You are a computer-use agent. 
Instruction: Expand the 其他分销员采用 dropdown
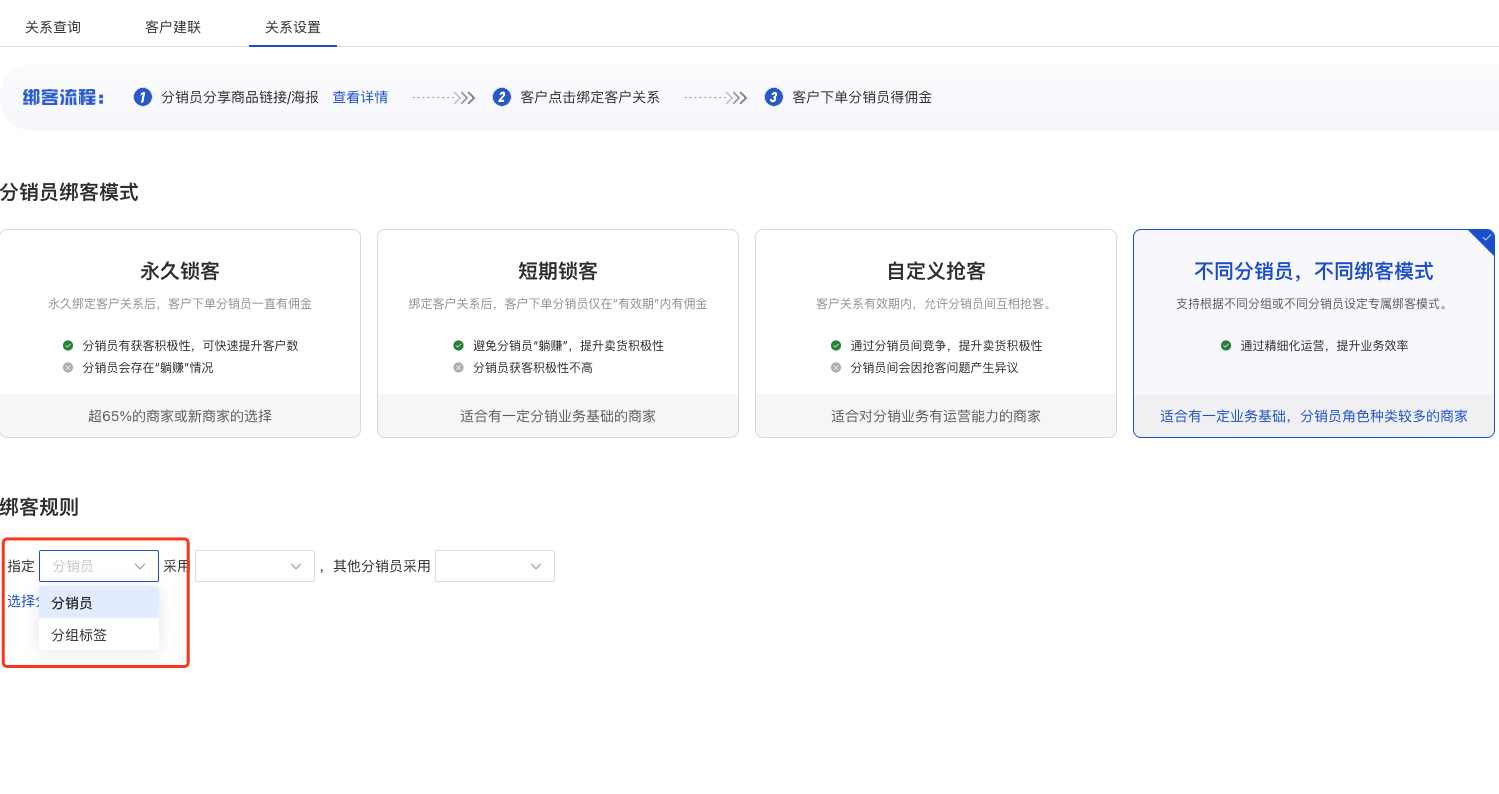495,566
